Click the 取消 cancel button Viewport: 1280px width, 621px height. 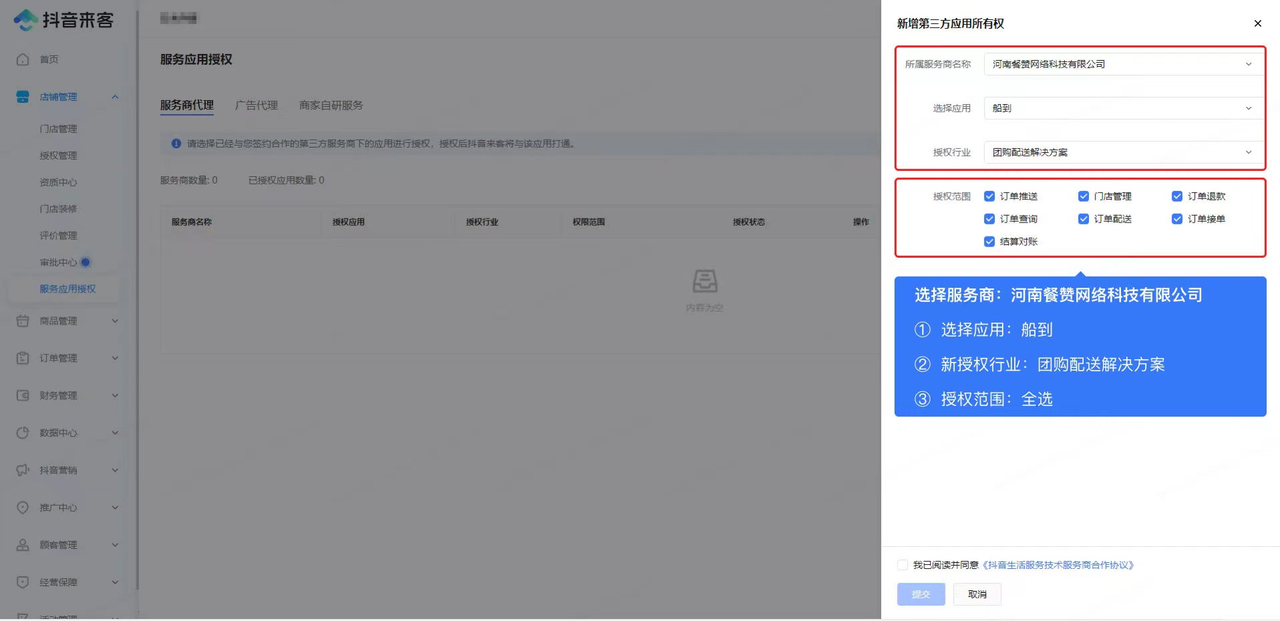(976, 593)
